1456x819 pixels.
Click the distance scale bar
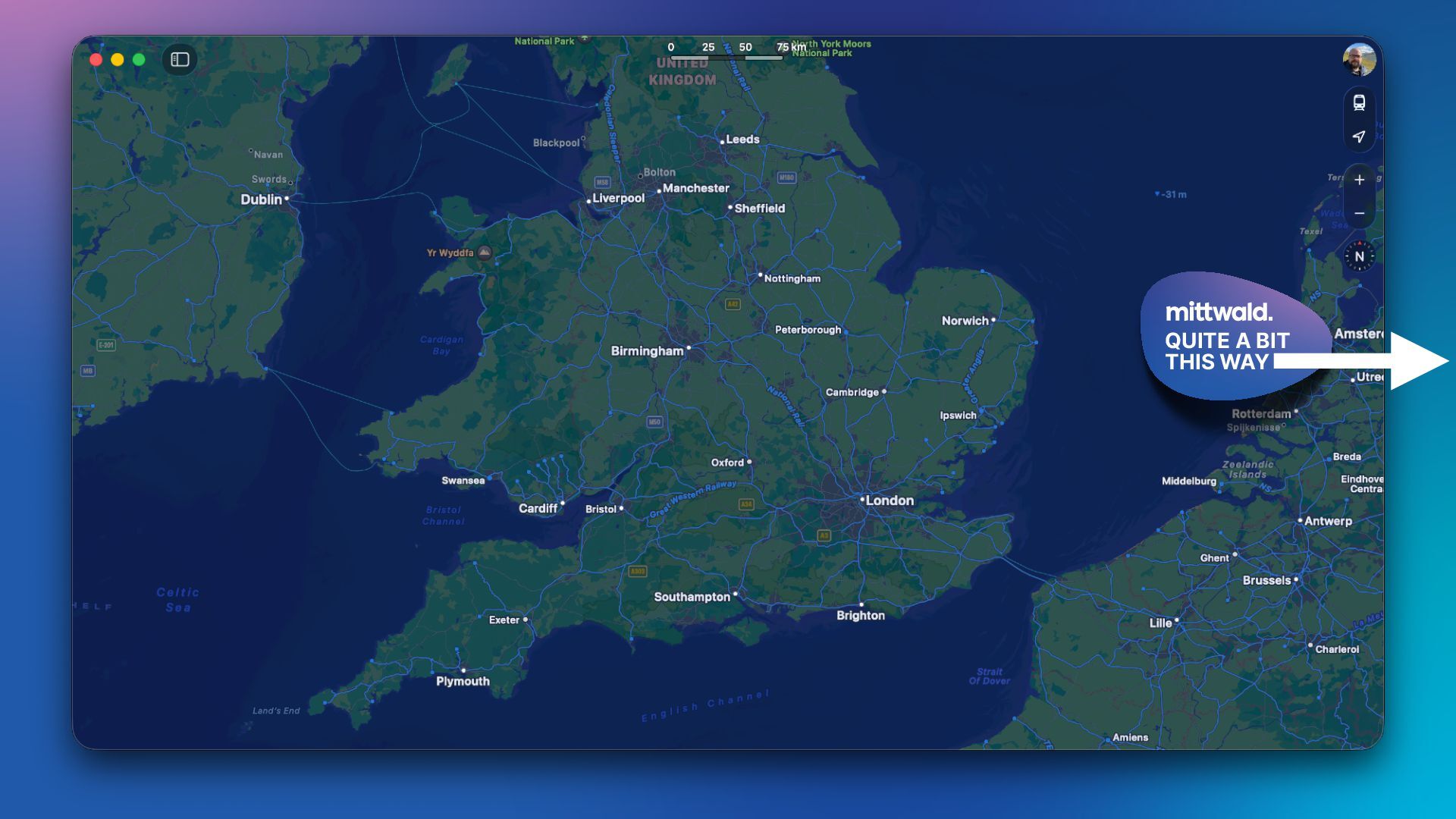tap(726, 57)
